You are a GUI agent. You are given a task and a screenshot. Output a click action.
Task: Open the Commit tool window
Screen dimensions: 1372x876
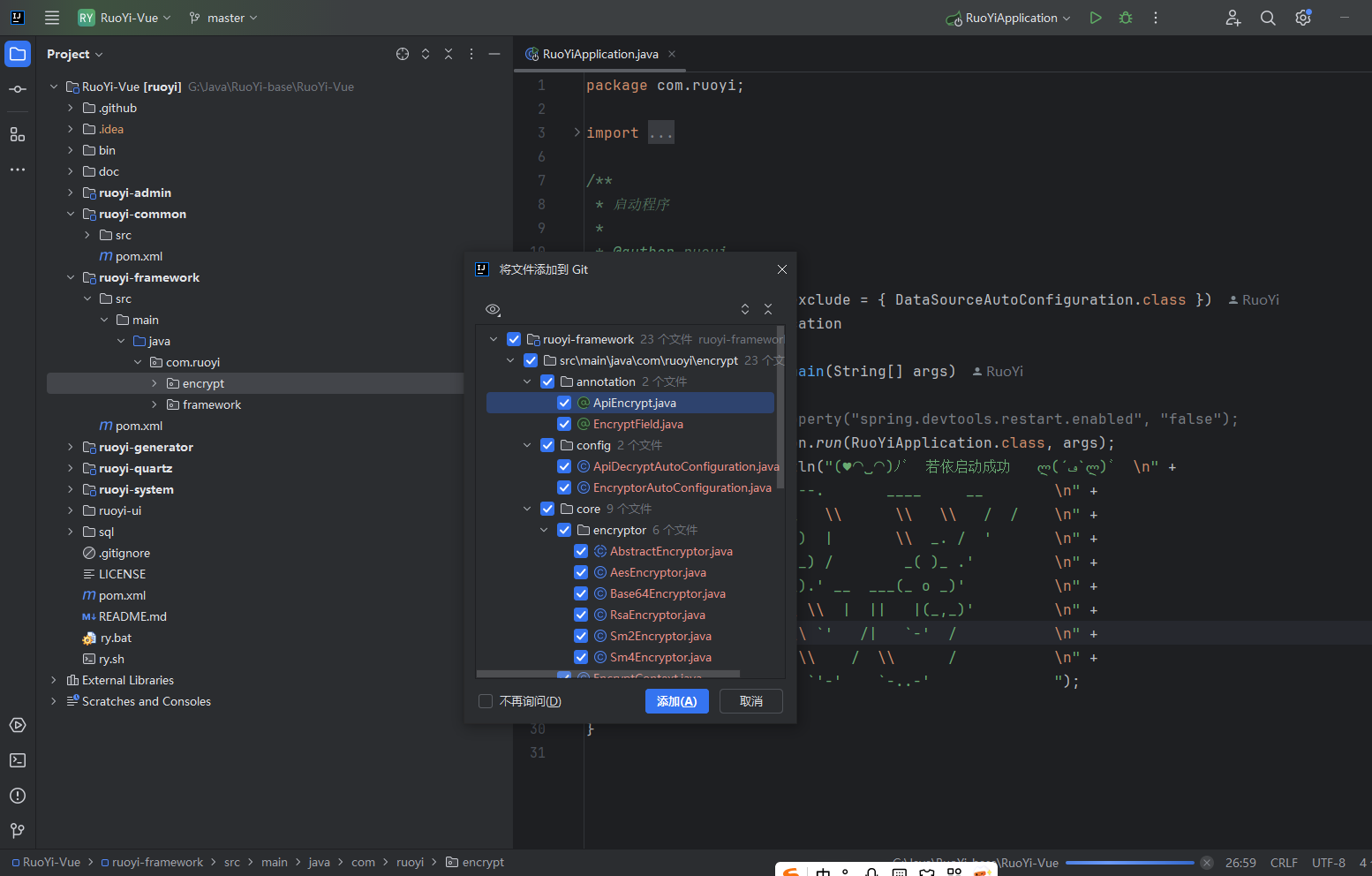pos(18,89)
